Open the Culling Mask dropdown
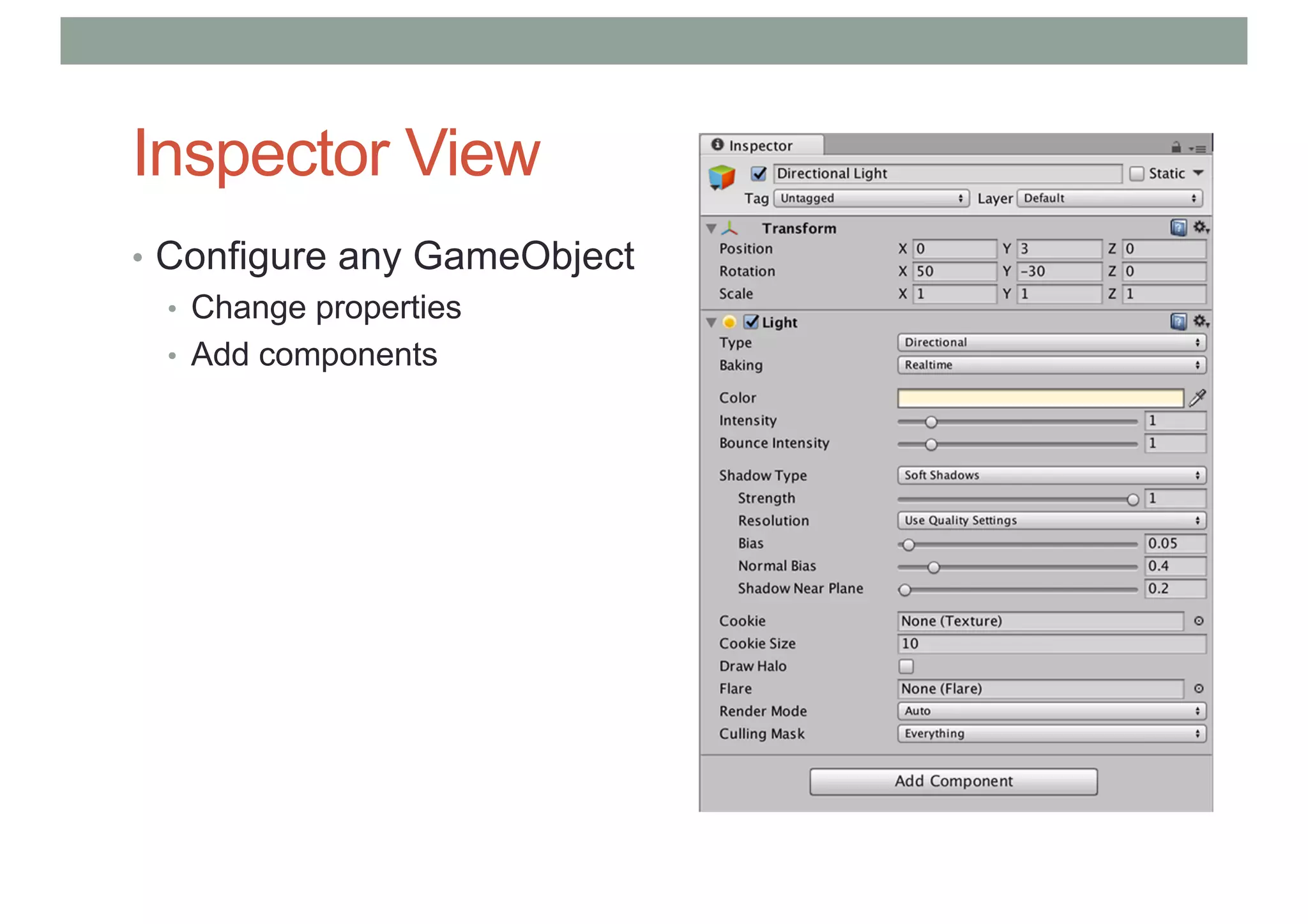 [1052, 734]
